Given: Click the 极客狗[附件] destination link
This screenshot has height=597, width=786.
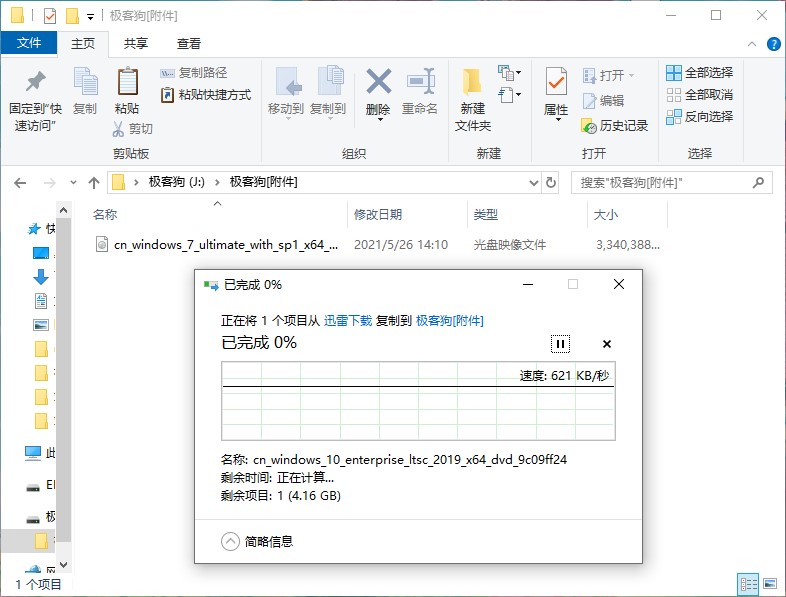Looking at the screenshot, I should pos(450,321).
